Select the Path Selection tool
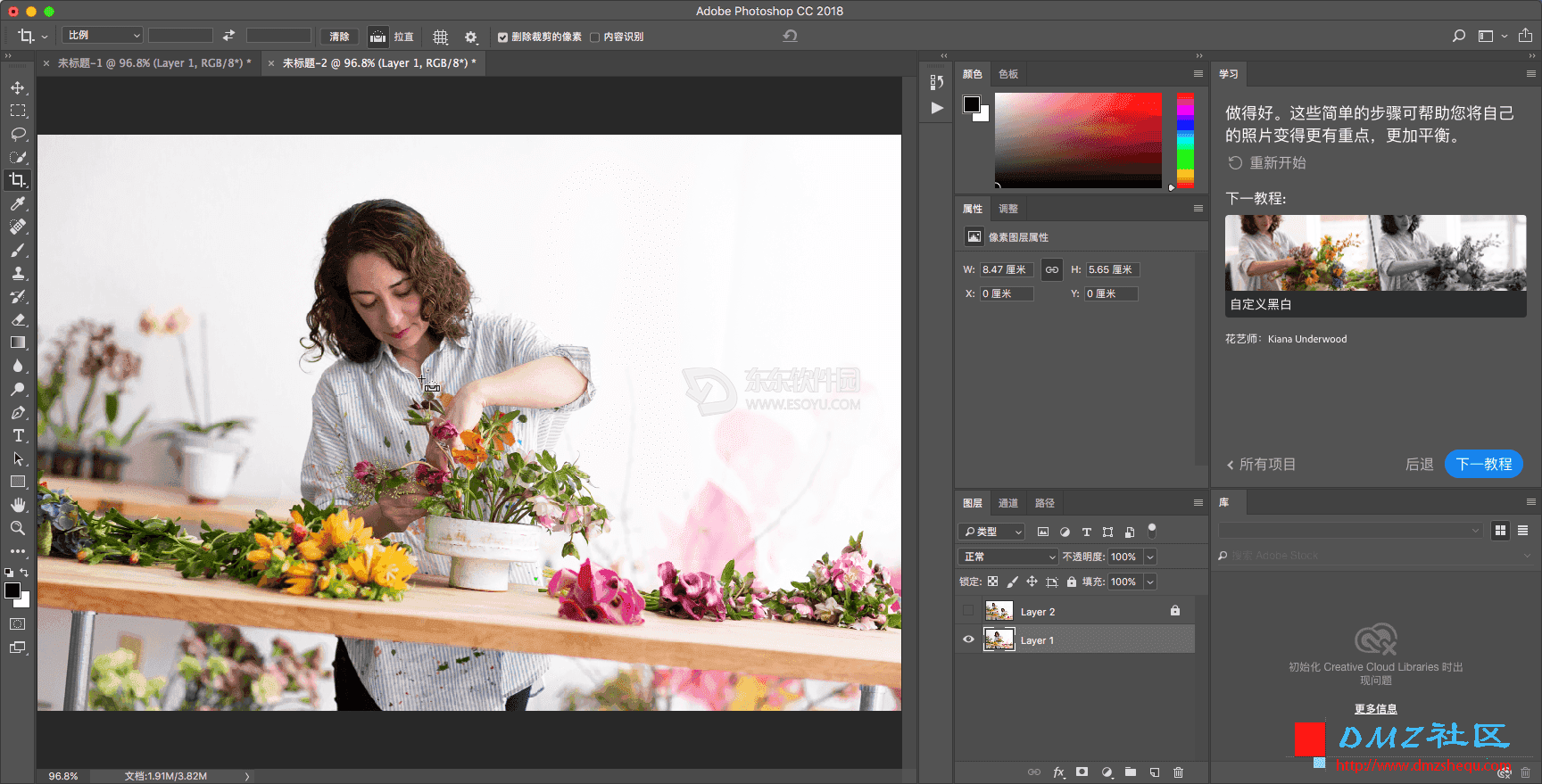Image resolution: width=1542 pixels, height=784 pixels. pyautogui.click(x=18, y=458)
